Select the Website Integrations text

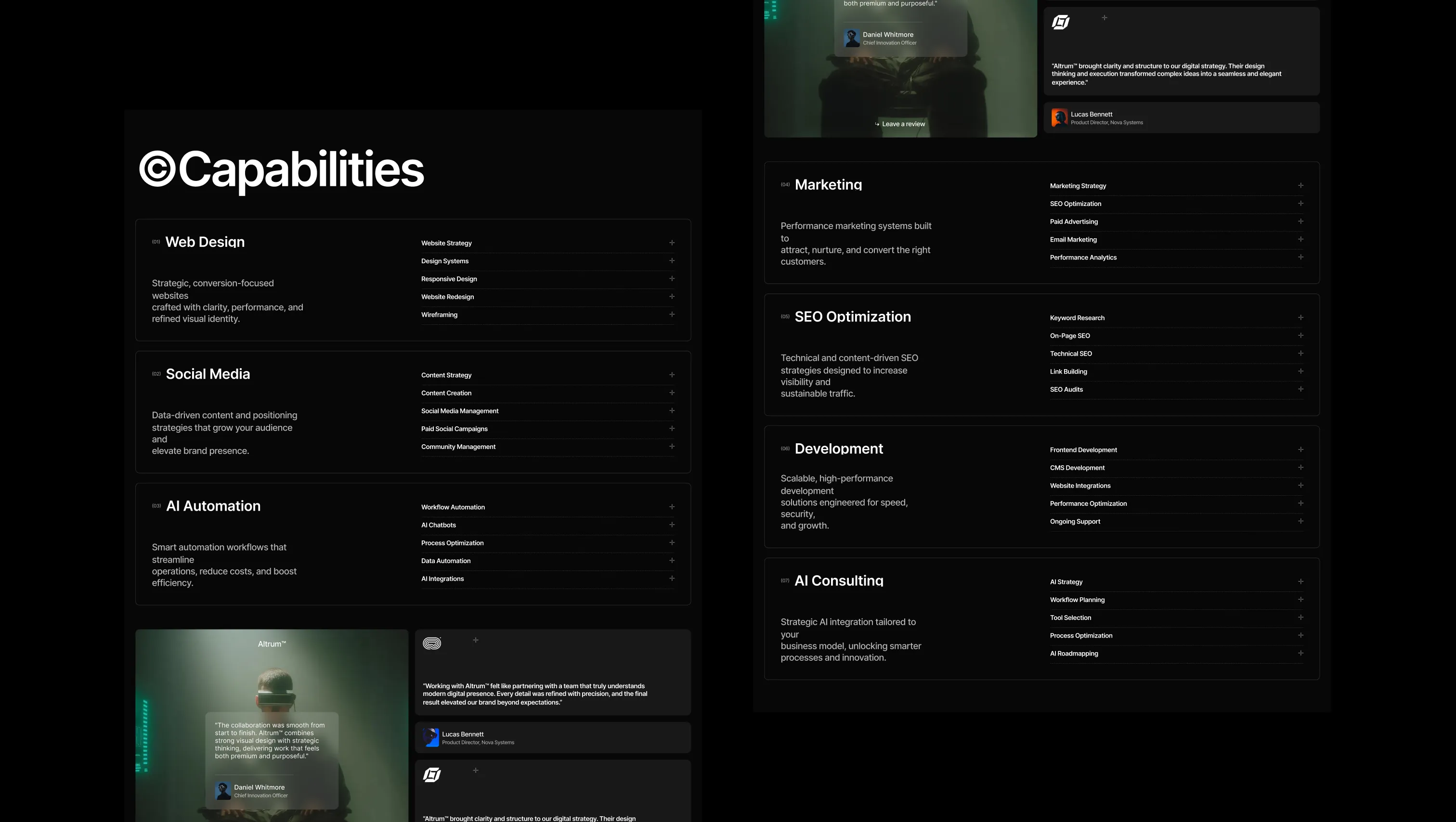coord(1080,486)
